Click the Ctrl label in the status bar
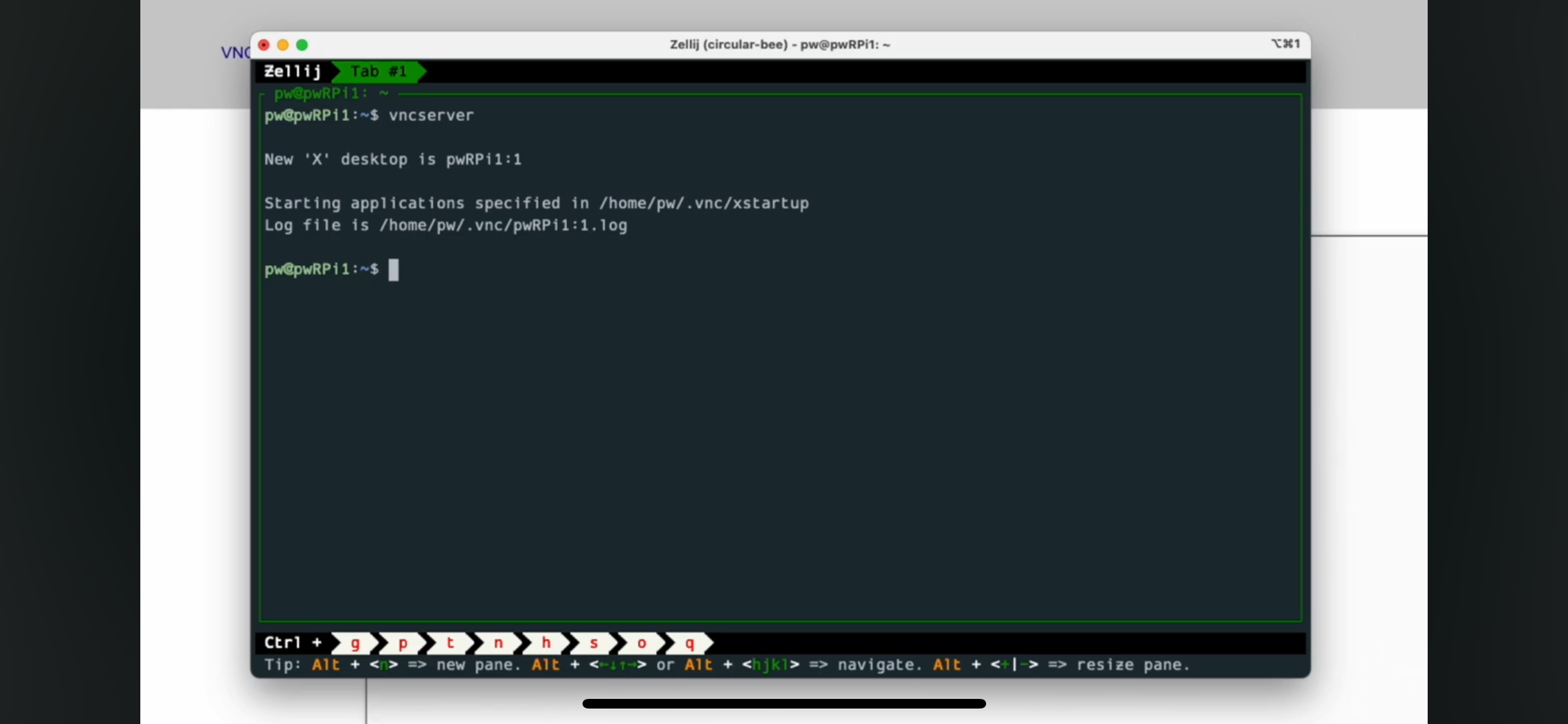Image resolution: width=1568 pixels, height=724 pixels. tap(283, 643)
